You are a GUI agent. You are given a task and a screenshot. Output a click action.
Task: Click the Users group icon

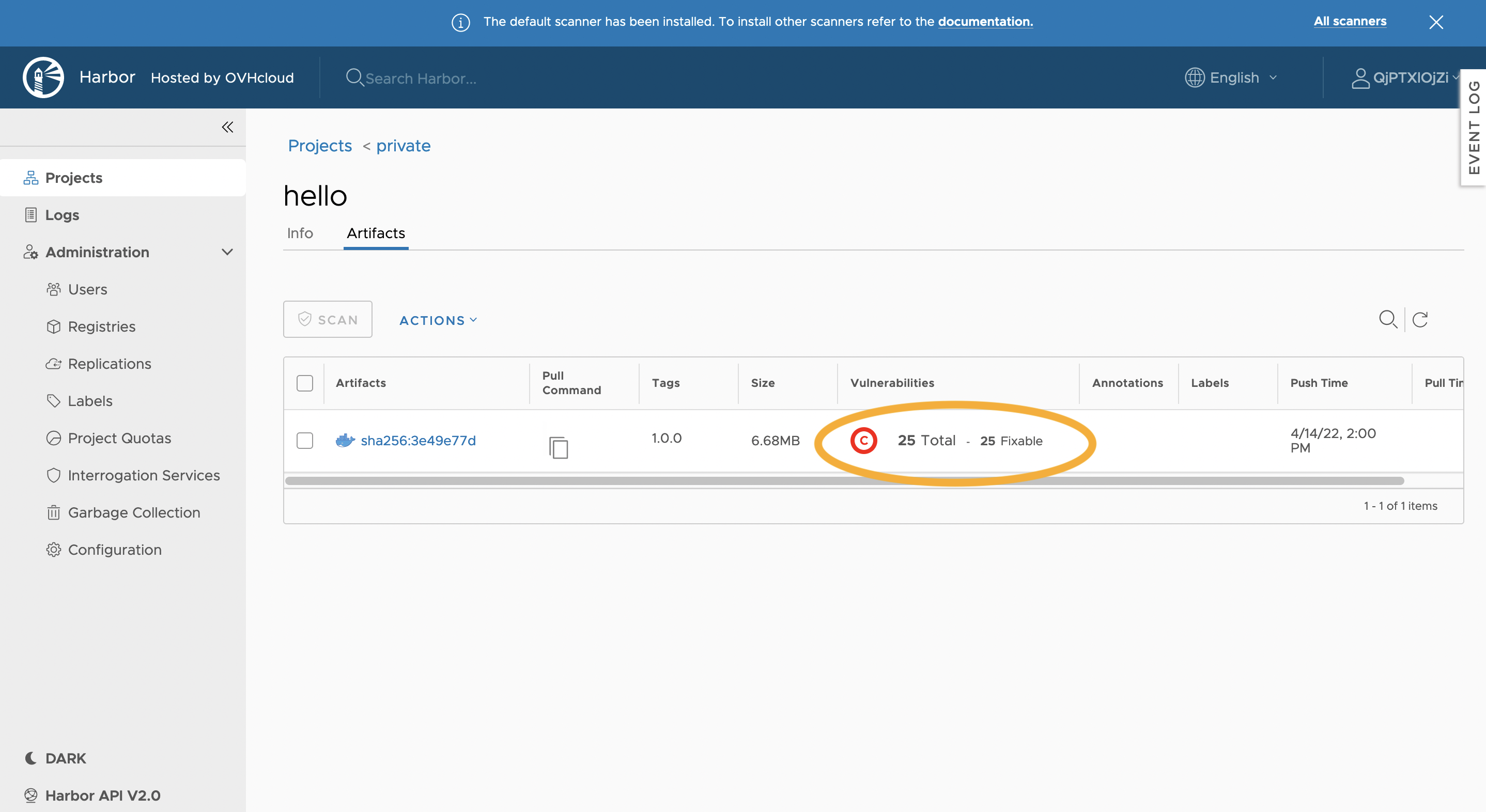(54, 289)
